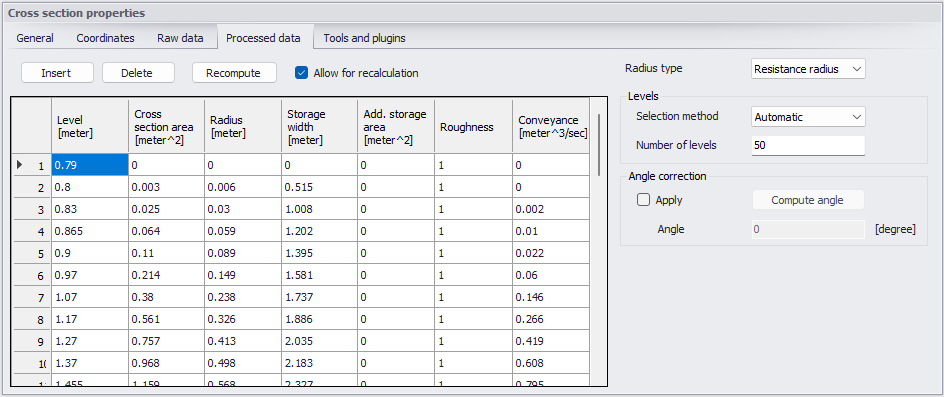Click Storage width cell 1.395

click(319, 254)
